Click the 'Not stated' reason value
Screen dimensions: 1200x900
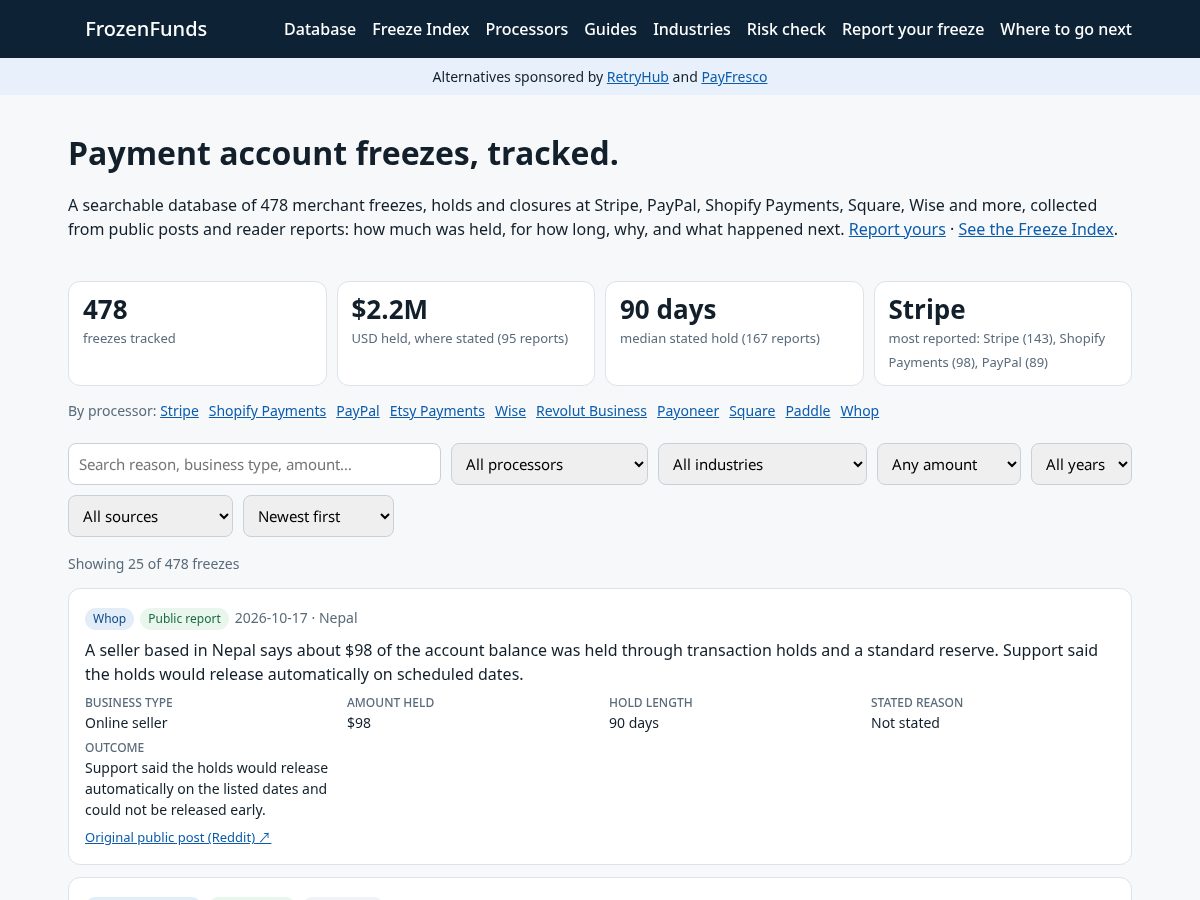coord(905,723)
